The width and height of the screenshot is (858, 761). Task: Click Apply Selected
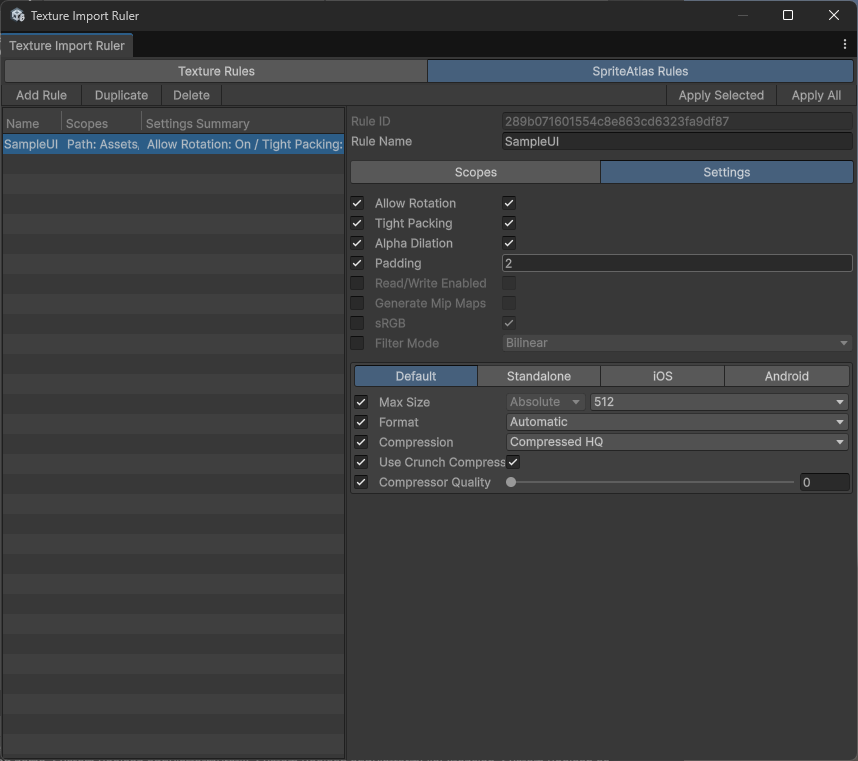click(x=721, y=95)
